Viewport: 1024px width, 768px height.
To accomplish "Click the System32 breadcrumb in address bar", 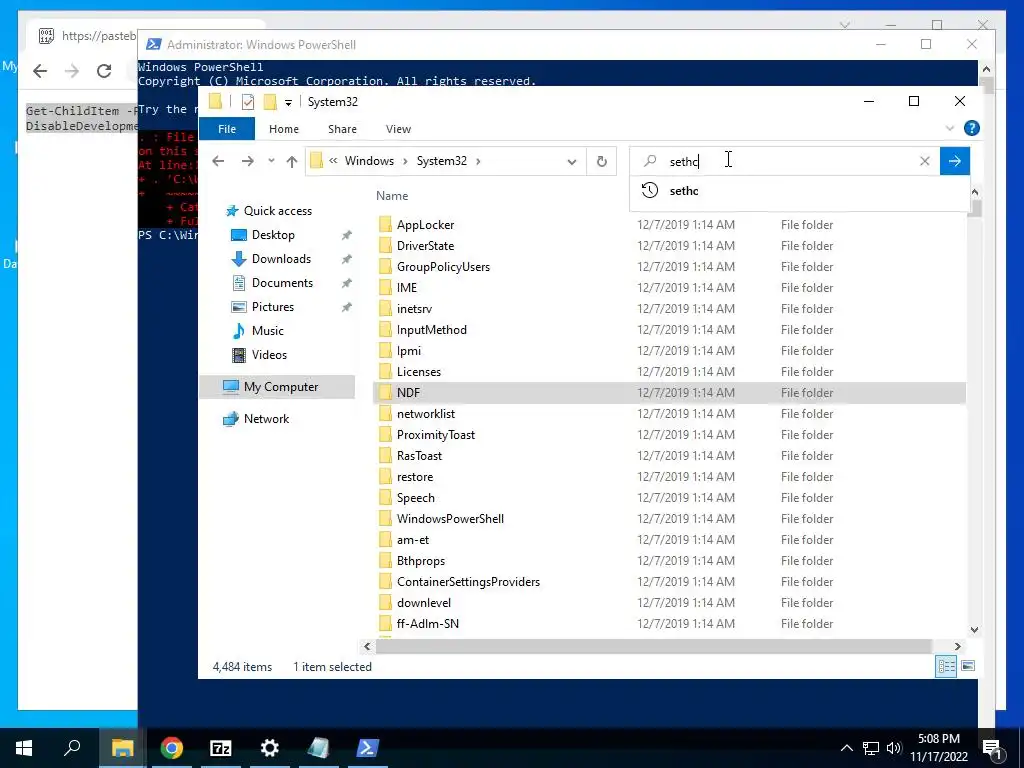I will 441,161.
